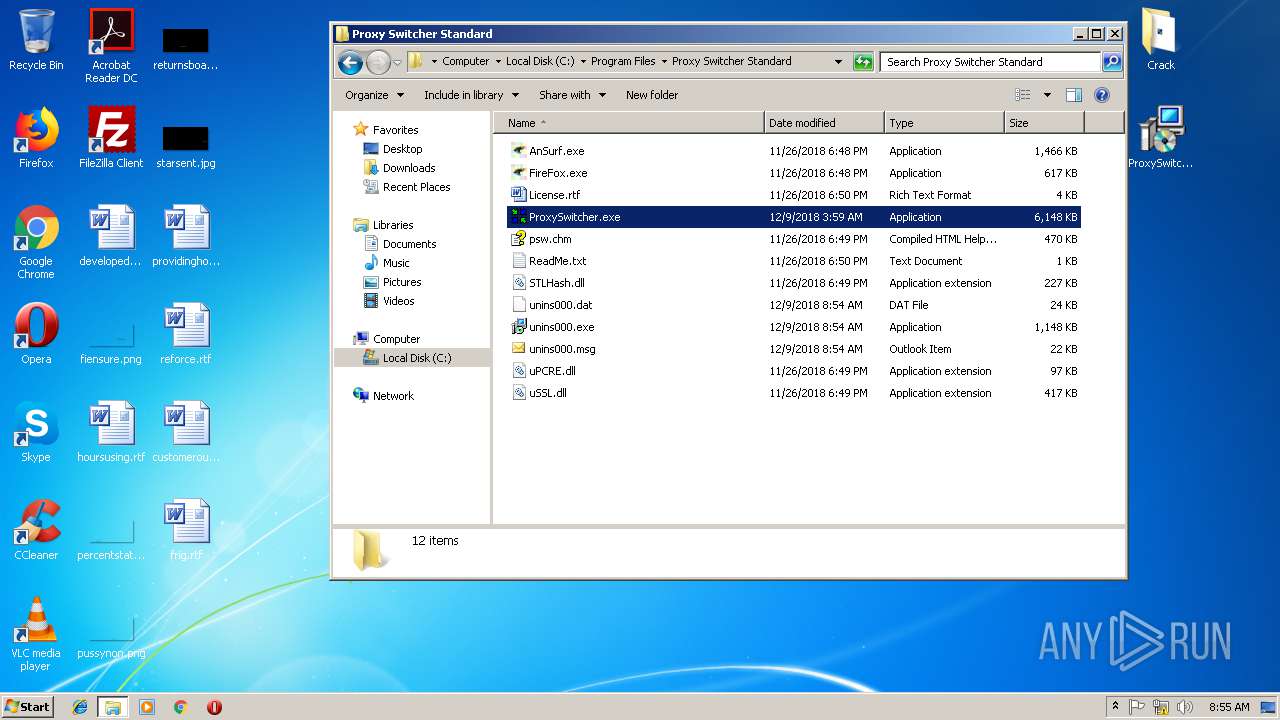Click the Start button

[28, 707]
